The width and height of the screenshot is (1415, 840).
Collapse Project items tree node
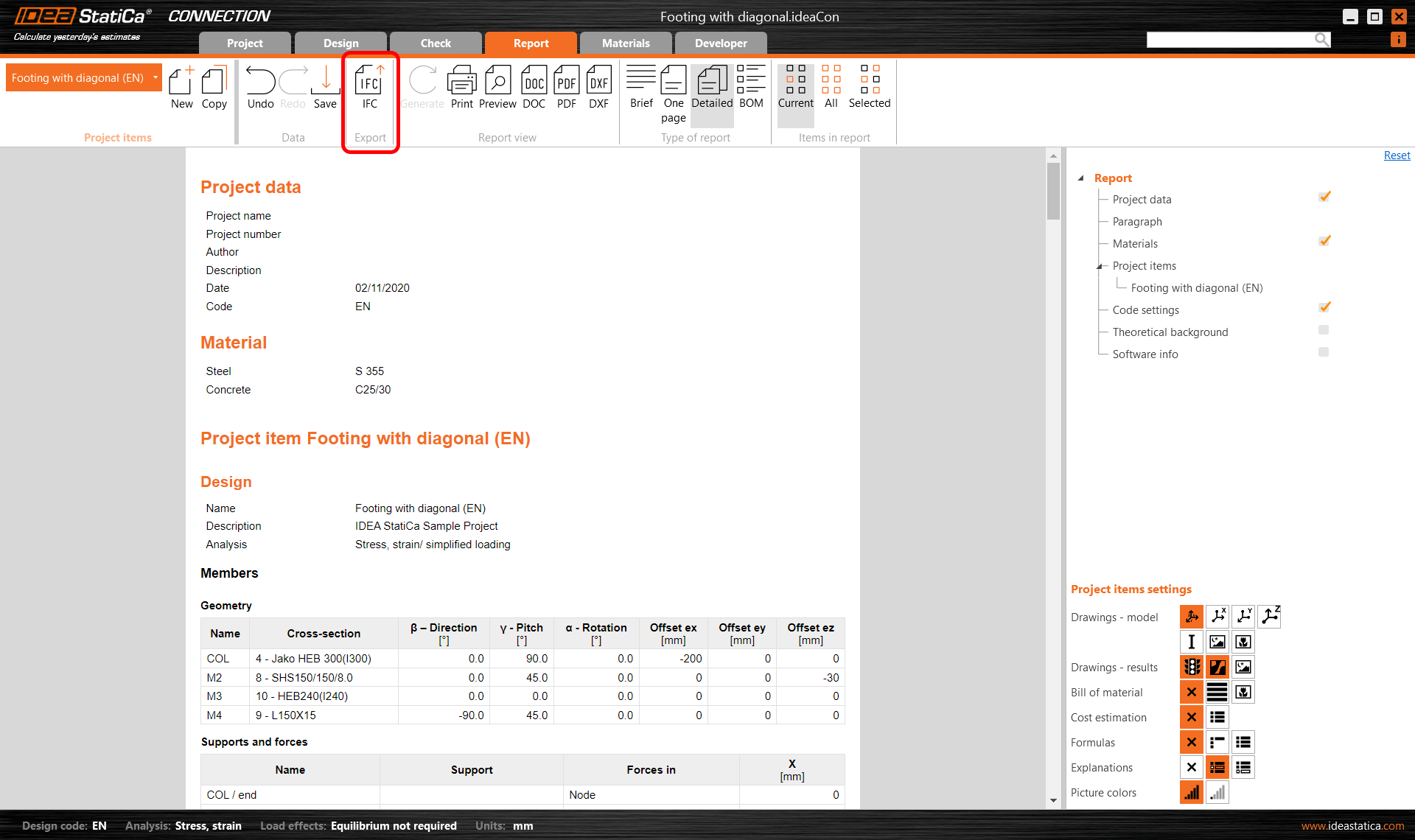[1100, 266]
